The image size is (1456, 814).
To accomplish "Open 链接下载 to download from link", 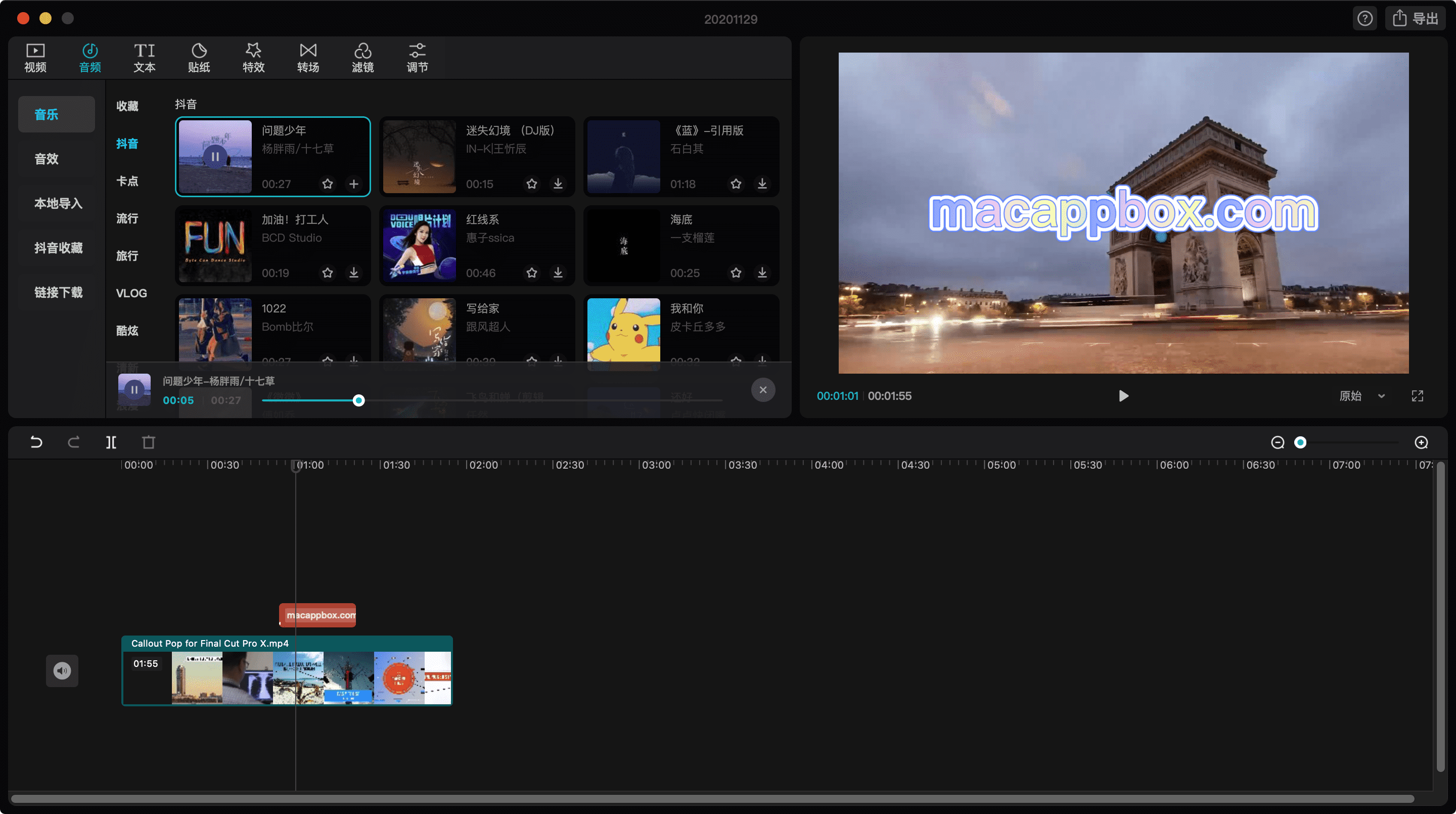I will click(58, 292).
